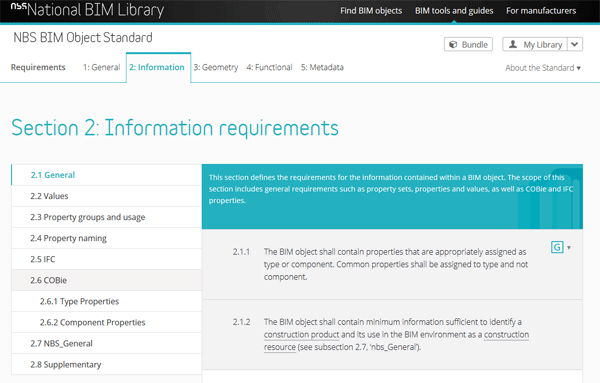Select 2.1 General in the sidebar

tap(106, 175)
